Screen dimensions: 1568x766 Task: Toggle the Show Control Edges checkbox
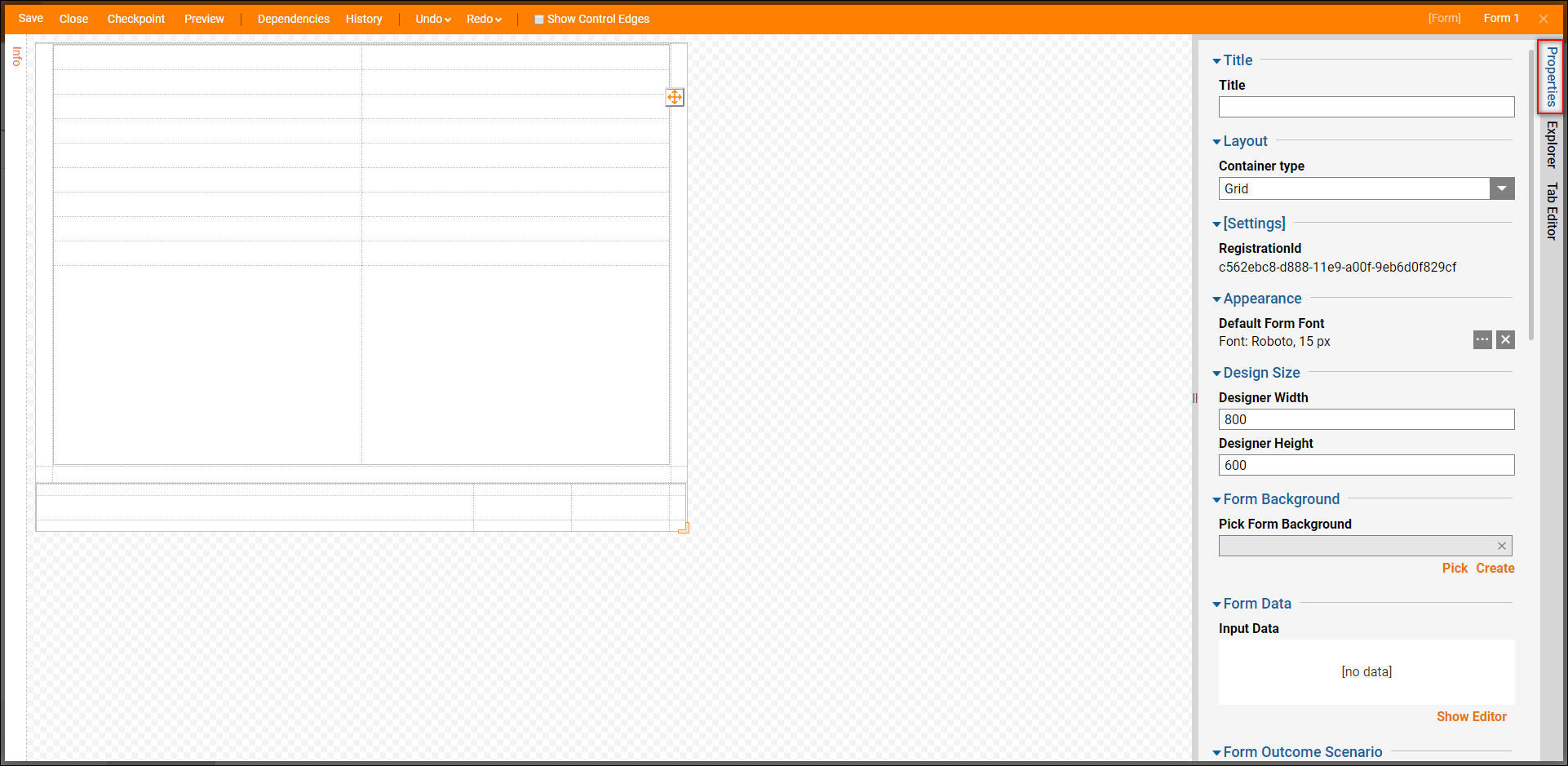(539, 20)
